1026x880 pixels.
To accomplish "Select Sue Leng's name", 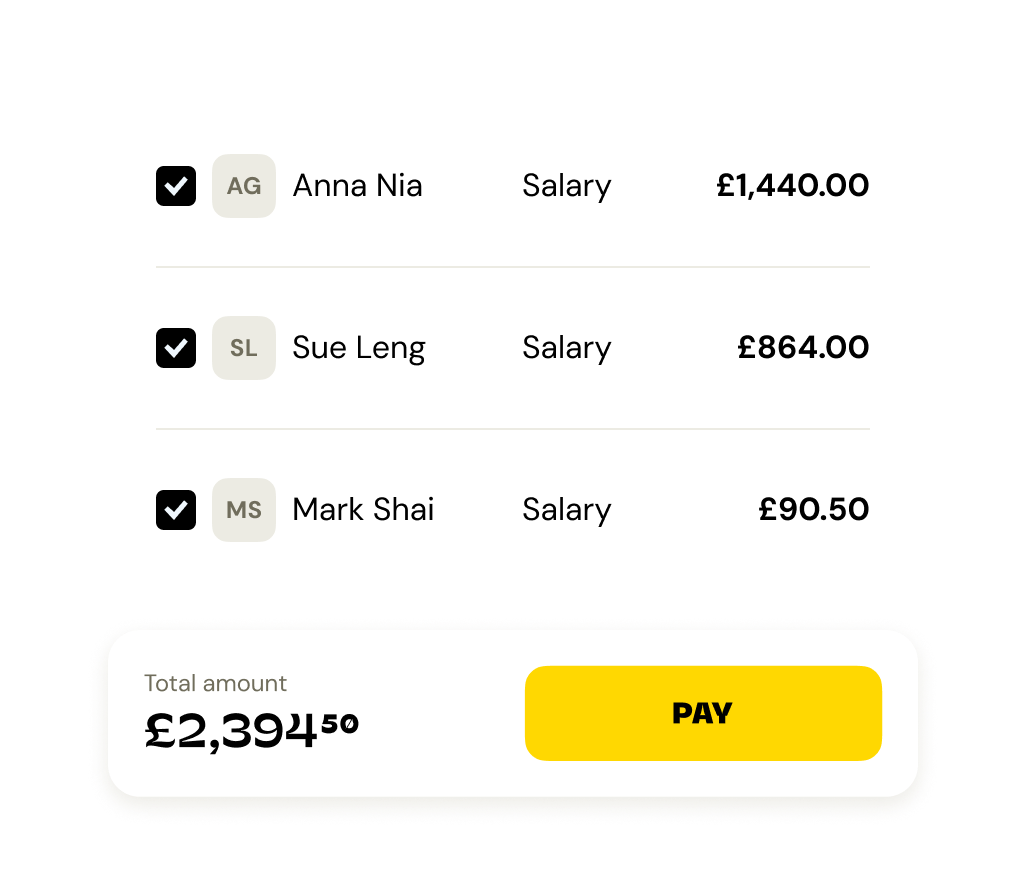I will point(358,348).
